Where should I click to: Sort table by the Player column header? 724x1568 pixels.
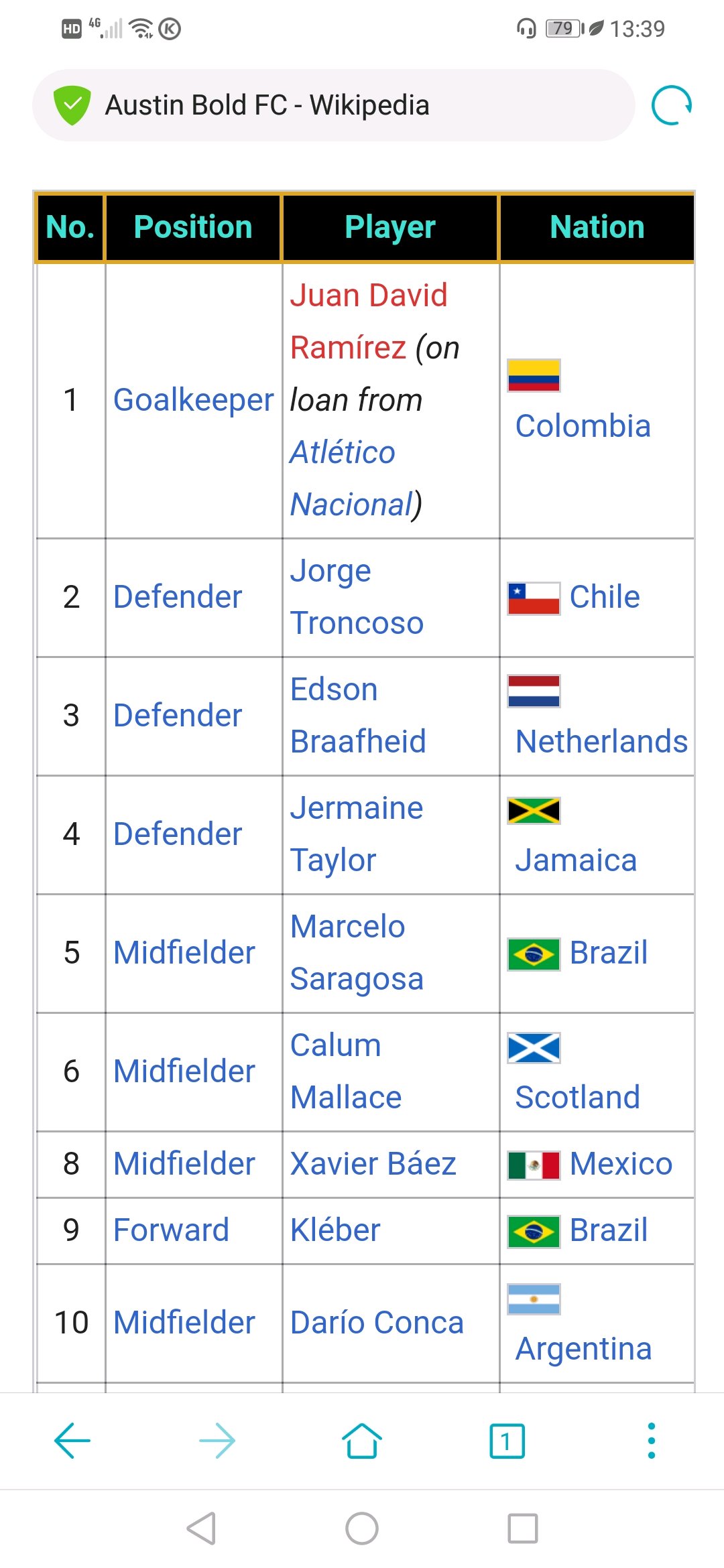click(x=390, y=227)
